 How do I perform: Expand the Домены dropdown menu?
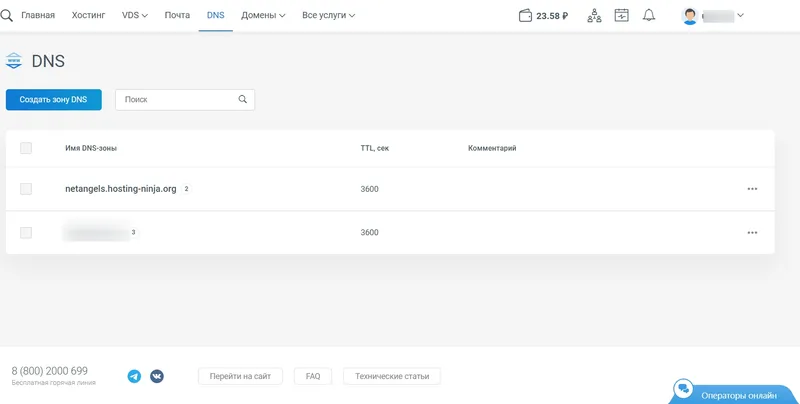[263, 15]
